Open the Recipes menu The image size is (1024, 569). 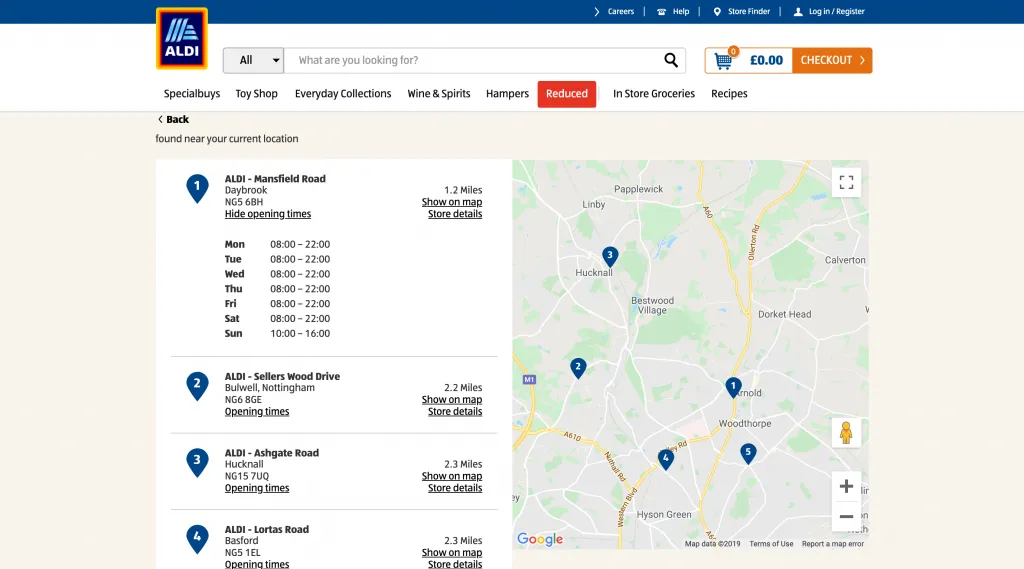[x=729, y=93]
